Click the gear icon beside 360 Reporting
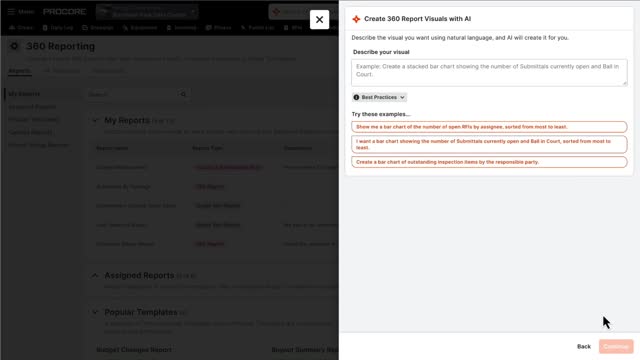 coord(14,46)
